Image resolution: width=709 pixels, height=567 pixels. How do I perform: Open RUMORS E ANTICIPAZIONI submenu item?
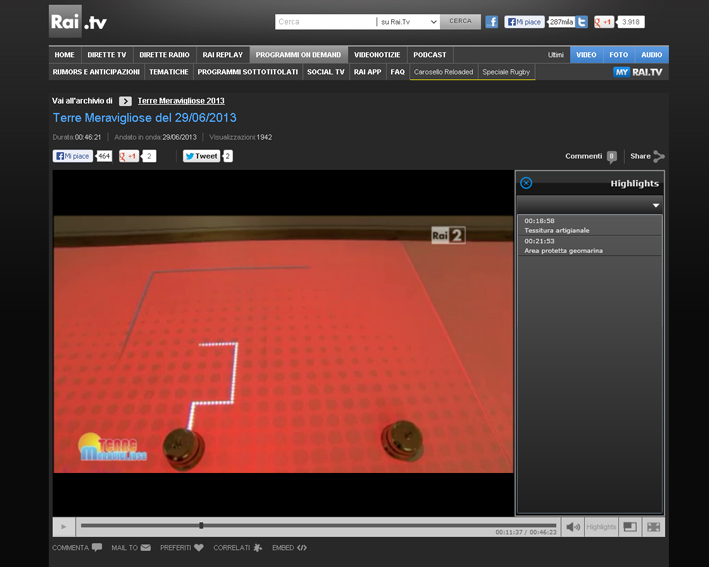[x=96, y=72]
